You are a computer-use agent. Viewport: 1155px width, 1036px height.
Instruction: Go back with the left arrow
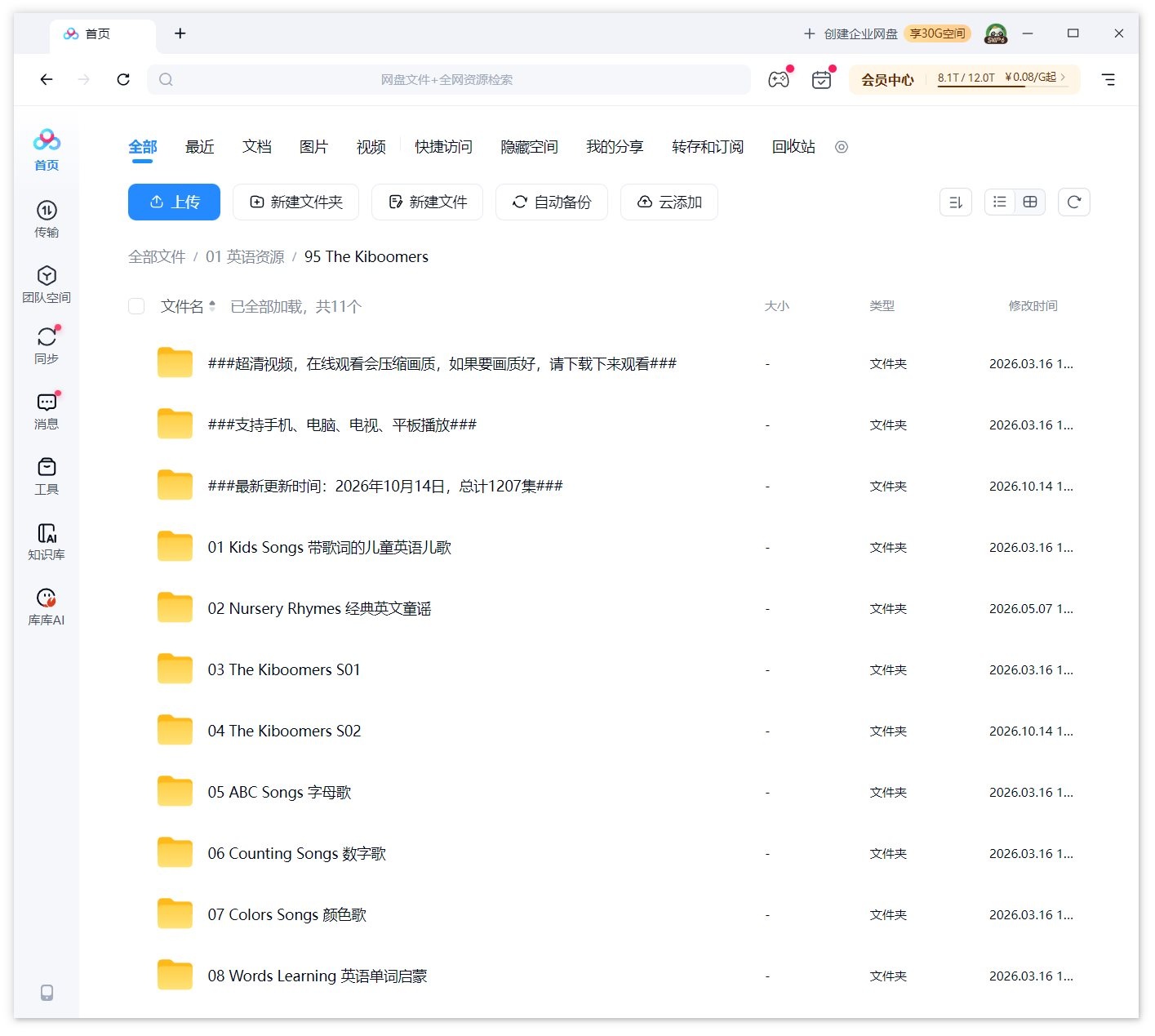point(47,79)
